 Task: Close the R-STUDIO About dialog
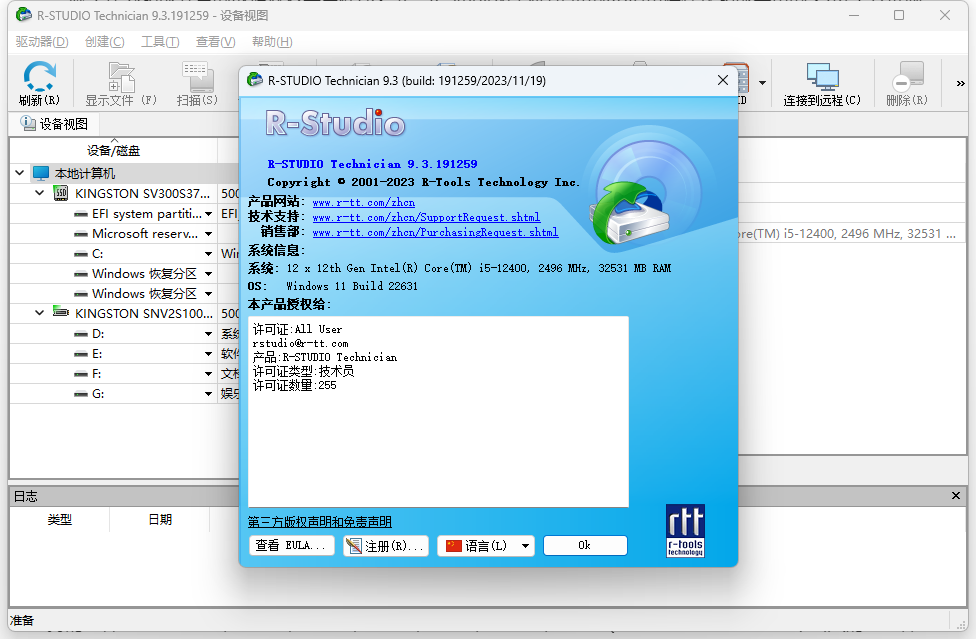(x=723, y=80)
